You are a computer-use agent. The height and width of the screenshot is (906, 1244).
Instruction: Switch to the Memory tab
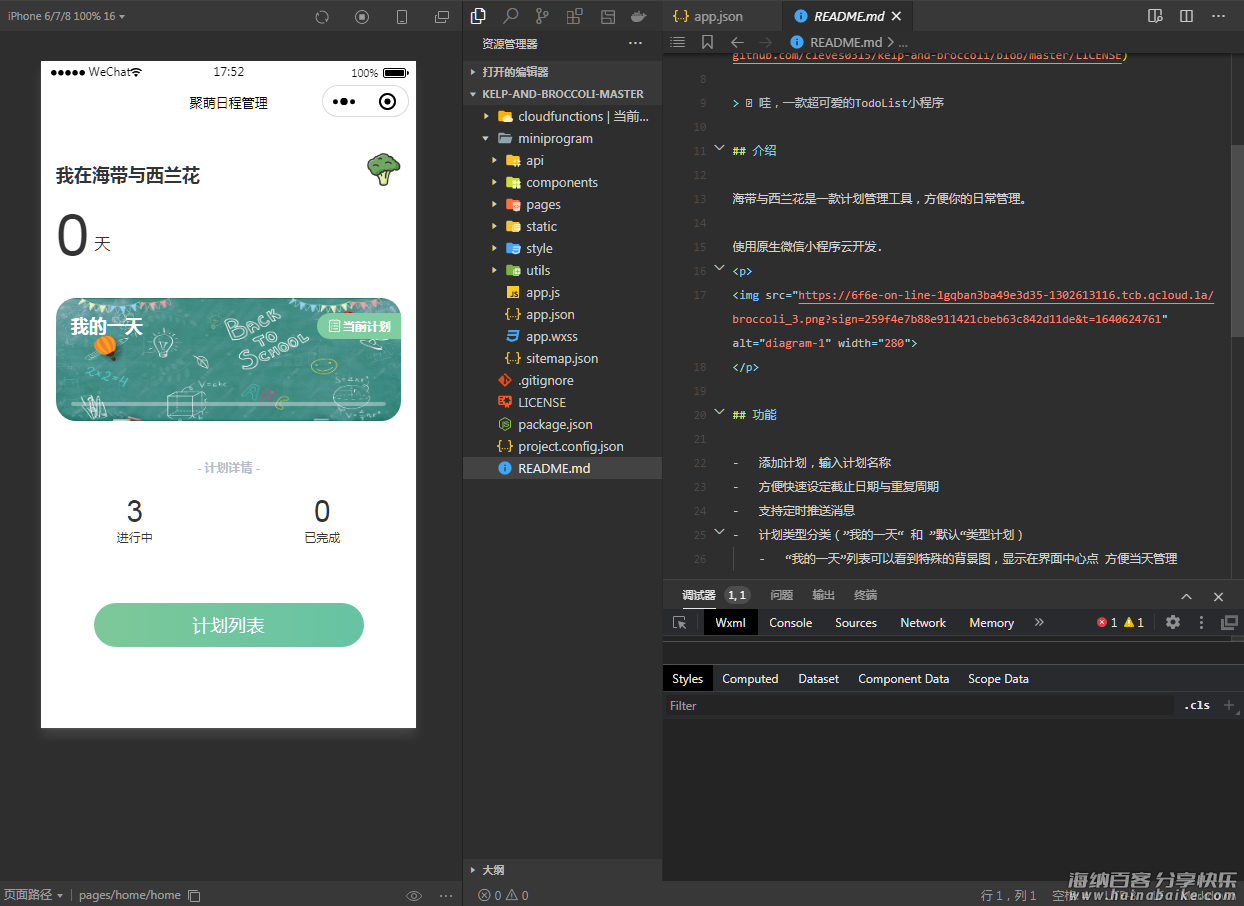pyautogui.click(x=991, y=622)
